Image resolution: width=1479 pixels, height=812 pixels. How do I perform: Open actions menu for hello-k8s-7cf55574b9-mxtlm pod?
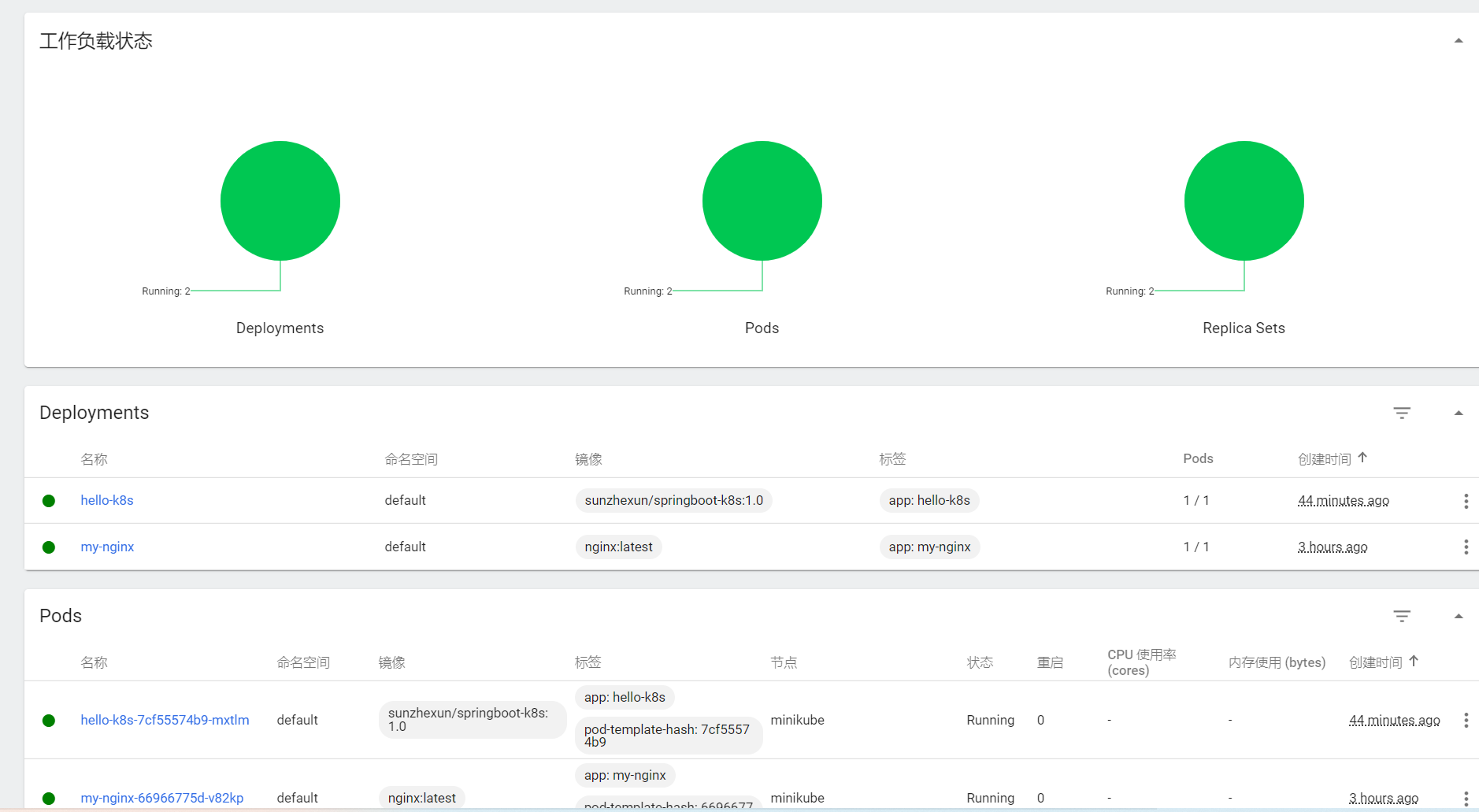[x=1466, y=719]
